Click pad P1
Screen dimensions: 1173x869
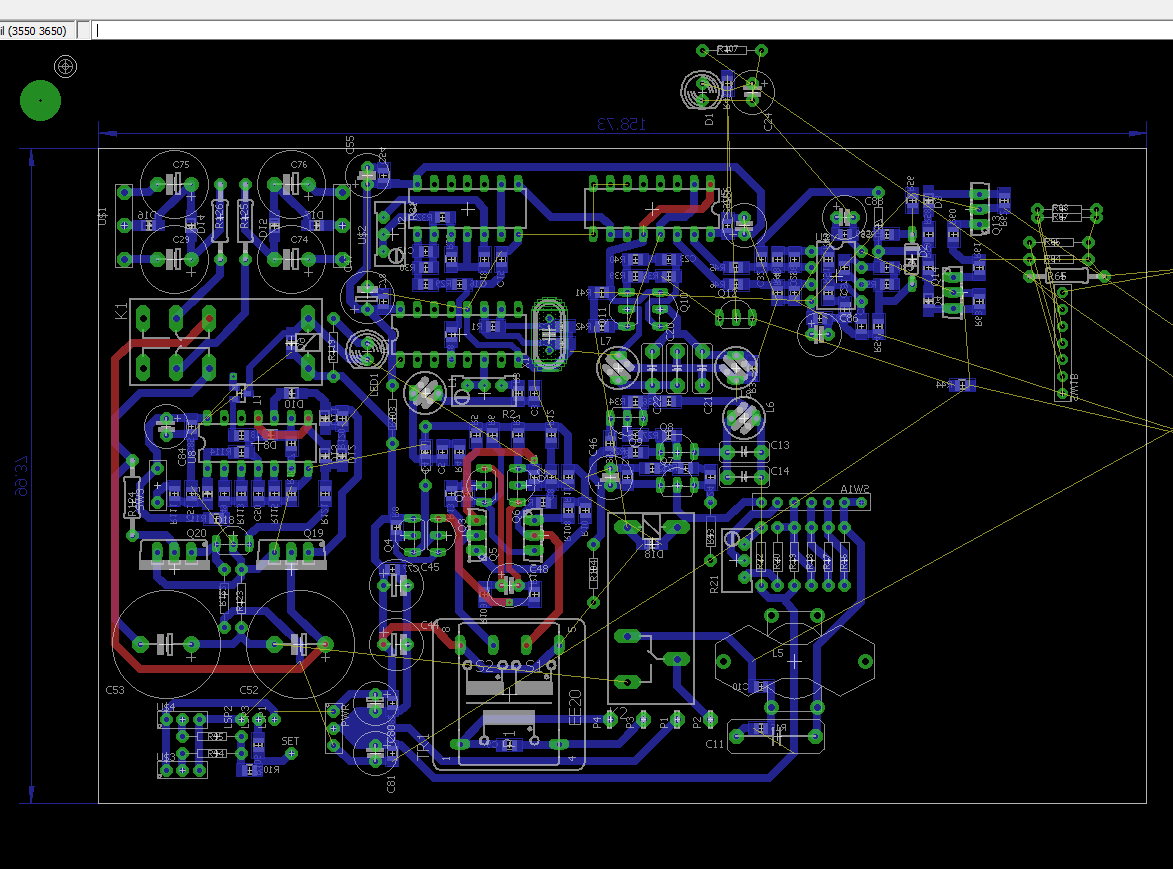[677, 720]
